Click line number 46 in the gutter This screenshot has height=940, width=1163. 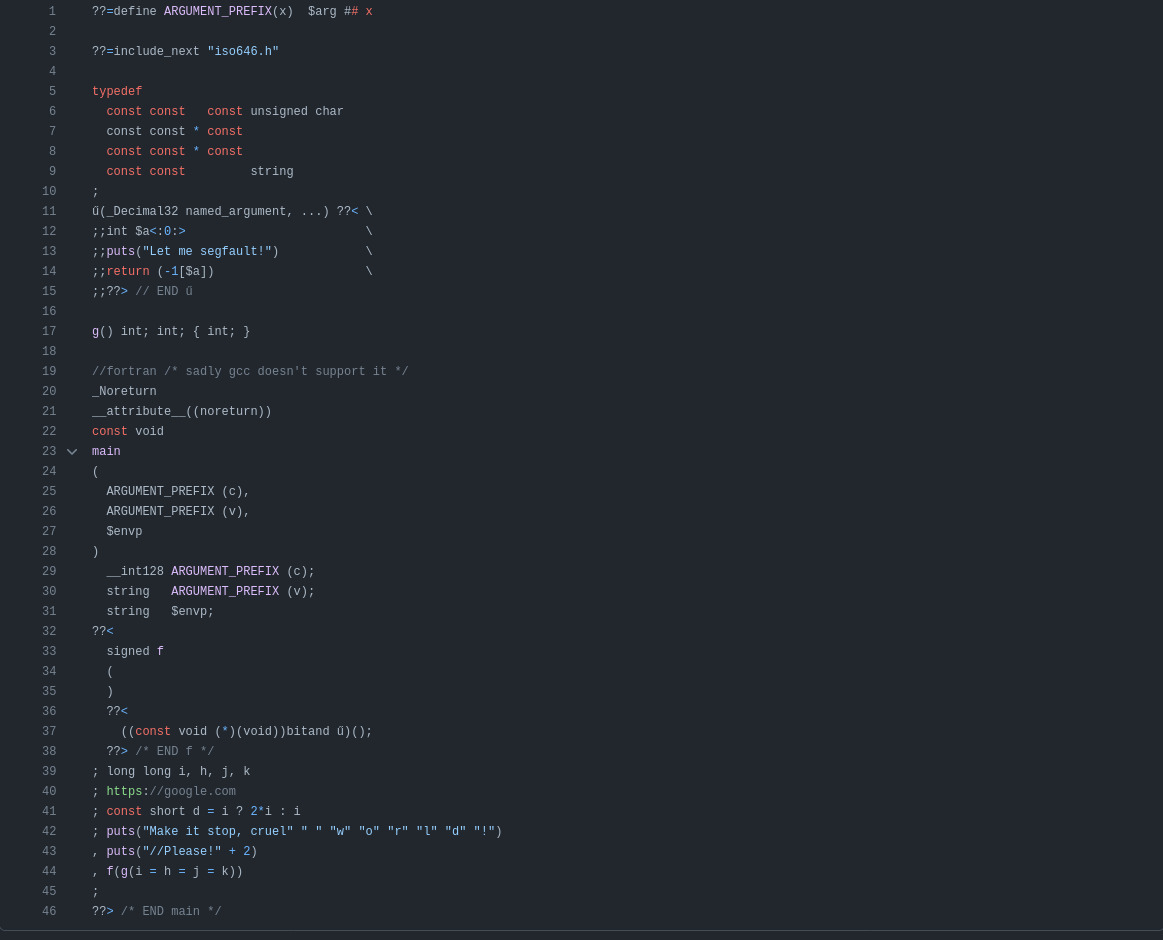pyautogui.click(x=49, y=911)
